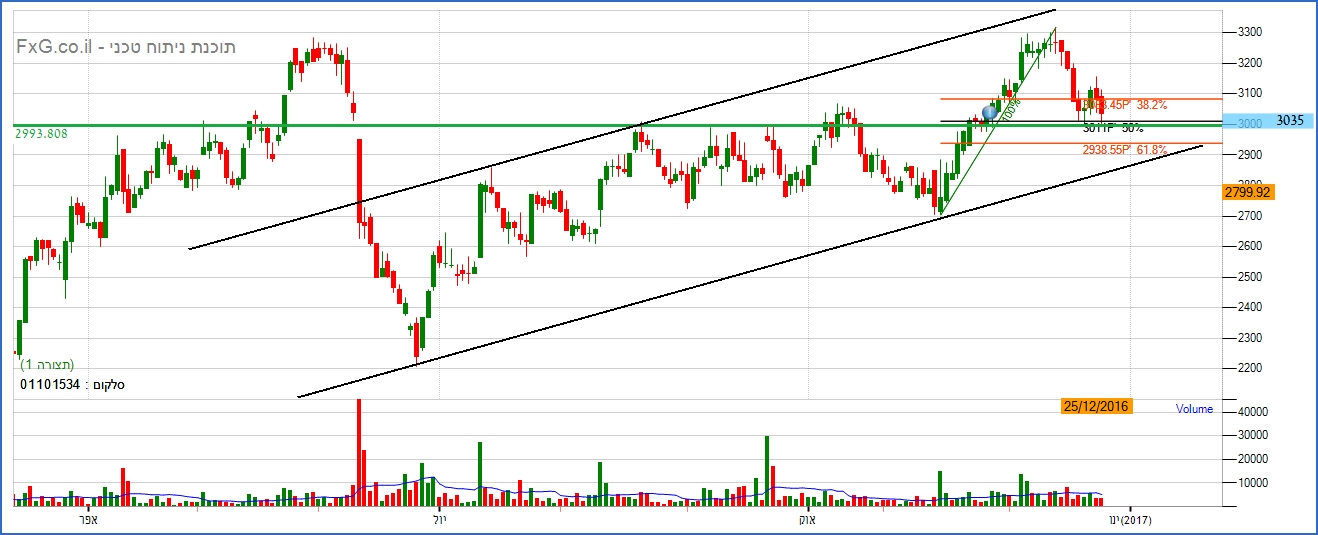Select the lower black channel trendline
Viewport: 1318px width, 535px height.
pyautogui.click(x=750, y=271)
